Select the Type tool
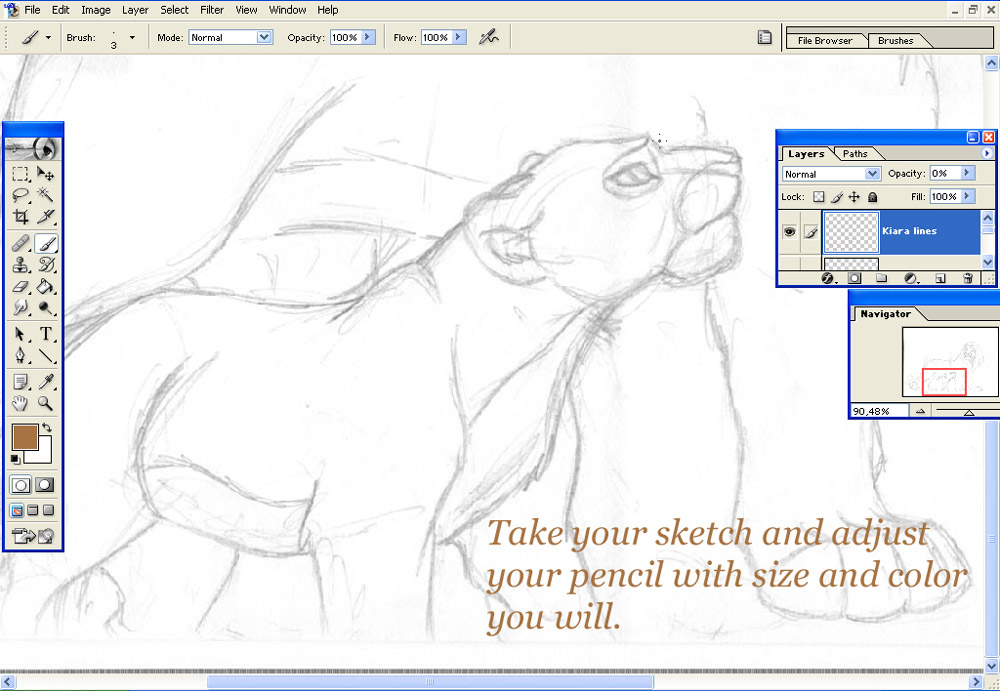Viewport: 1000px width, 691px height. [45, 334]
